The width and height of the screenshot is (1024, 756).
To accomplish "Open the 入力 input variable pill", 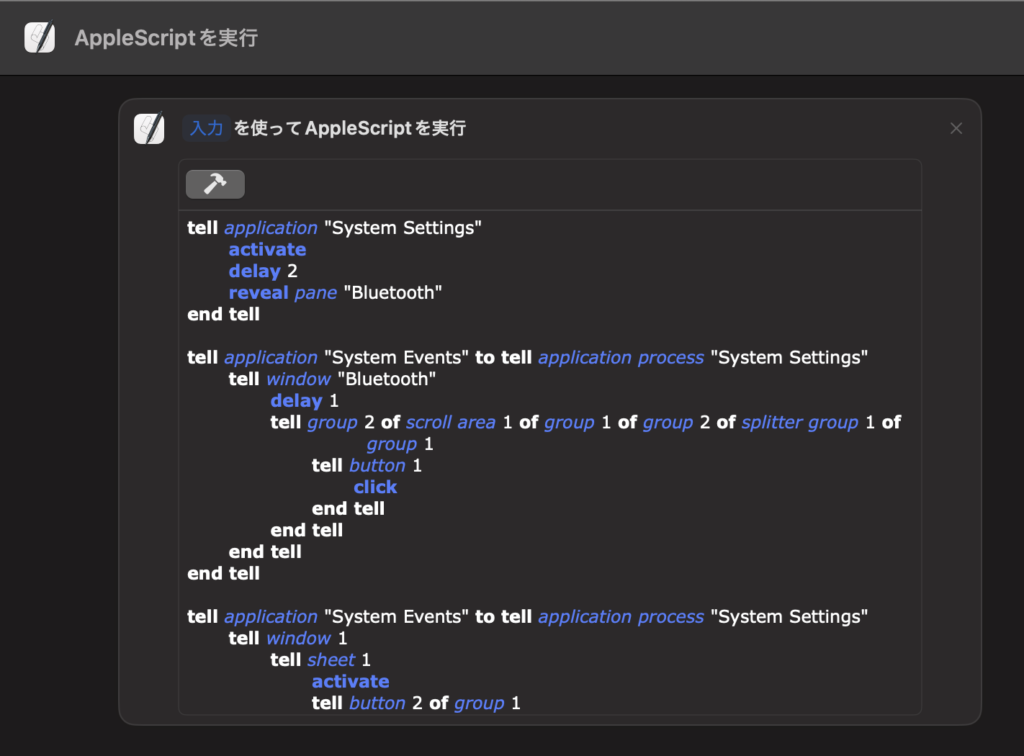I will tap(205, 128).
